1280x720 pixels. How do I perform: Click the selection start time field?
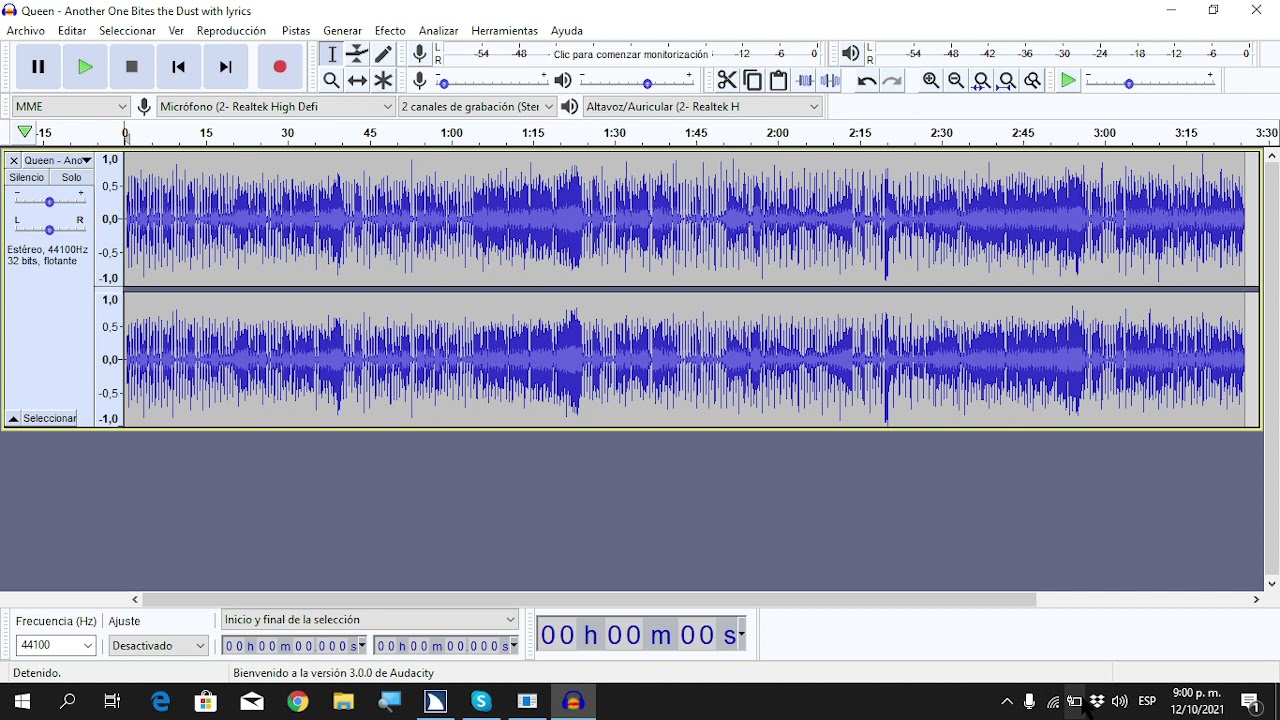tap(294, 646)
